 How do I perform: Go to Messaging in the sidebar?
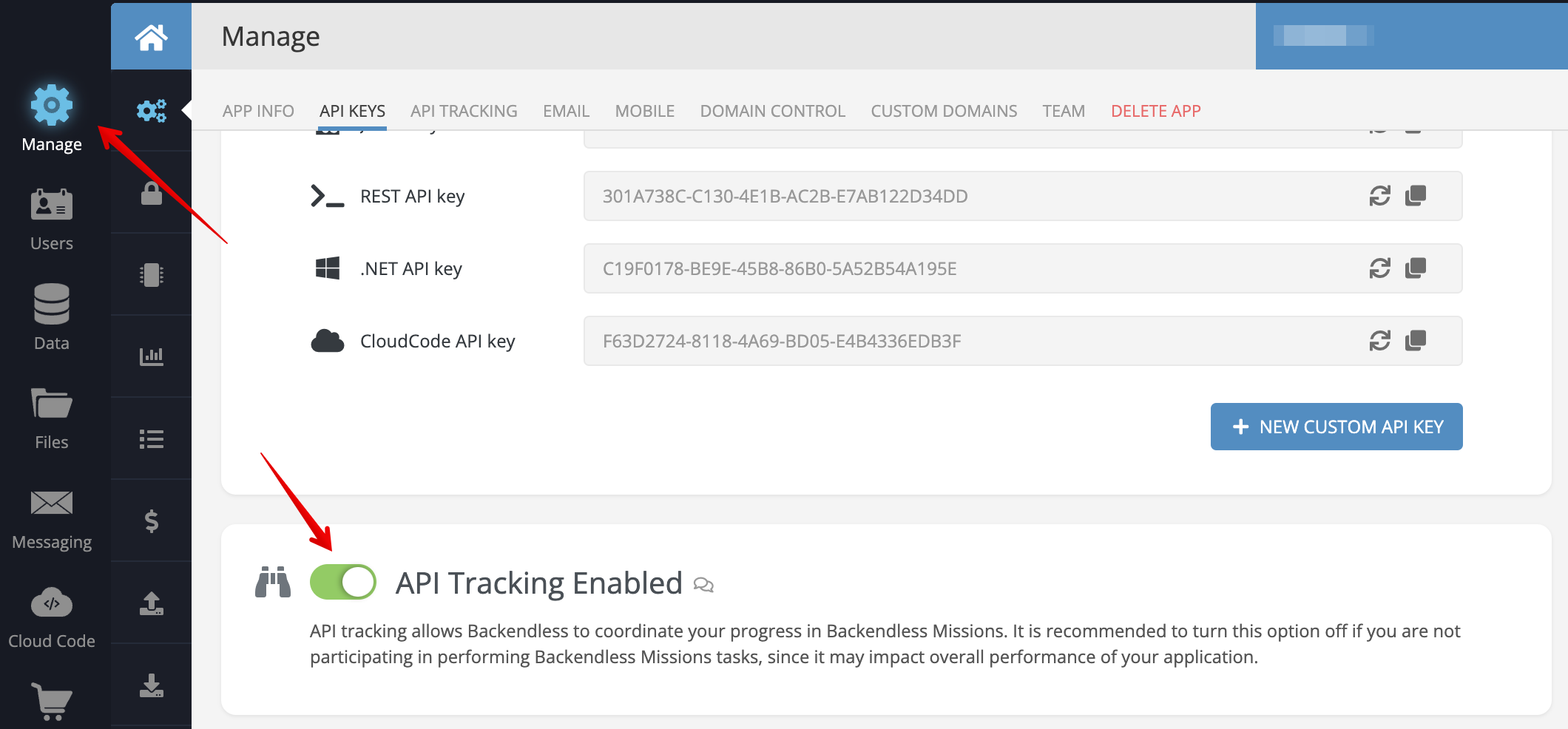click(x=52, y=520)
